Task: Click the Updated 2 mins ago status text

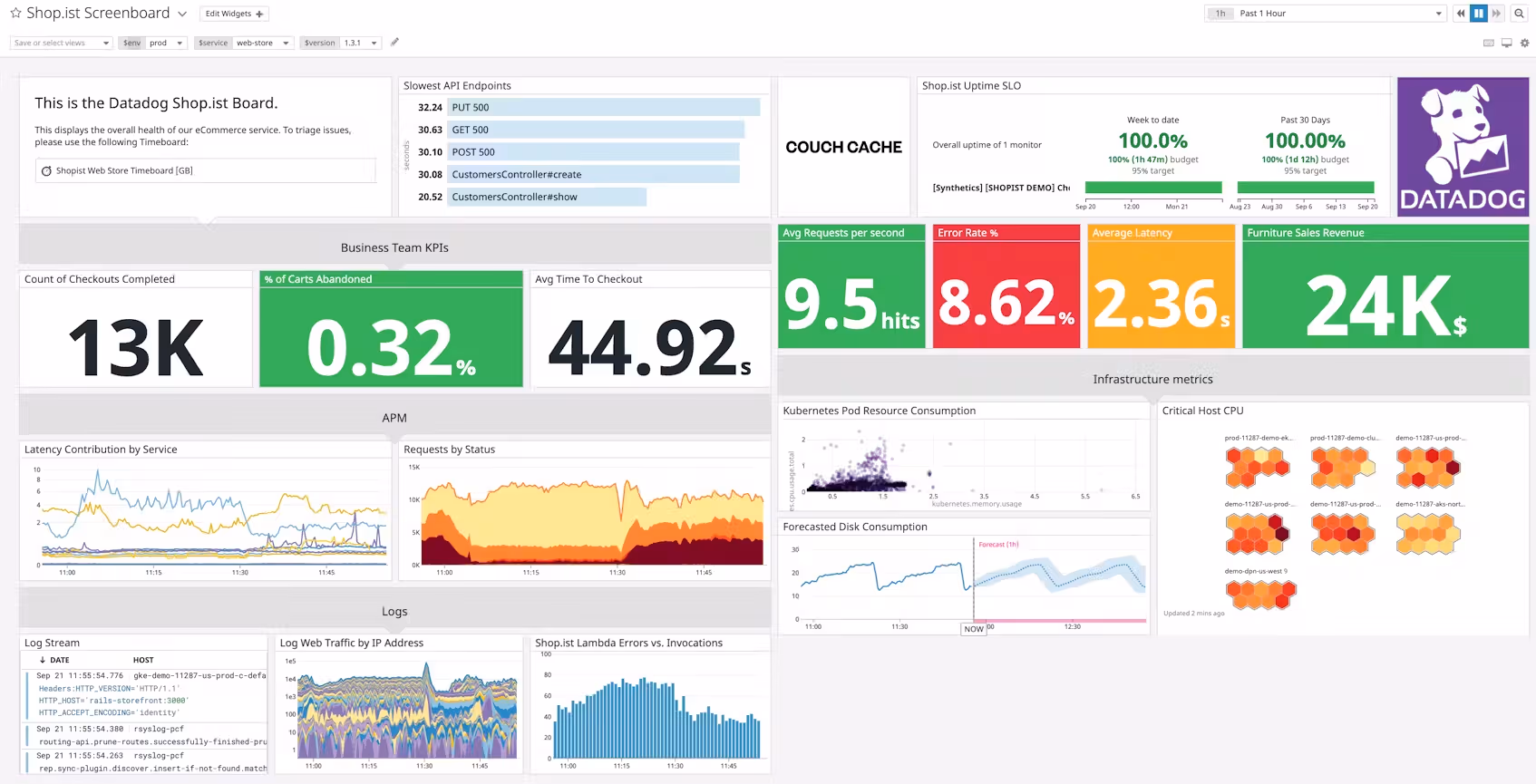Action: [1193, 614]
